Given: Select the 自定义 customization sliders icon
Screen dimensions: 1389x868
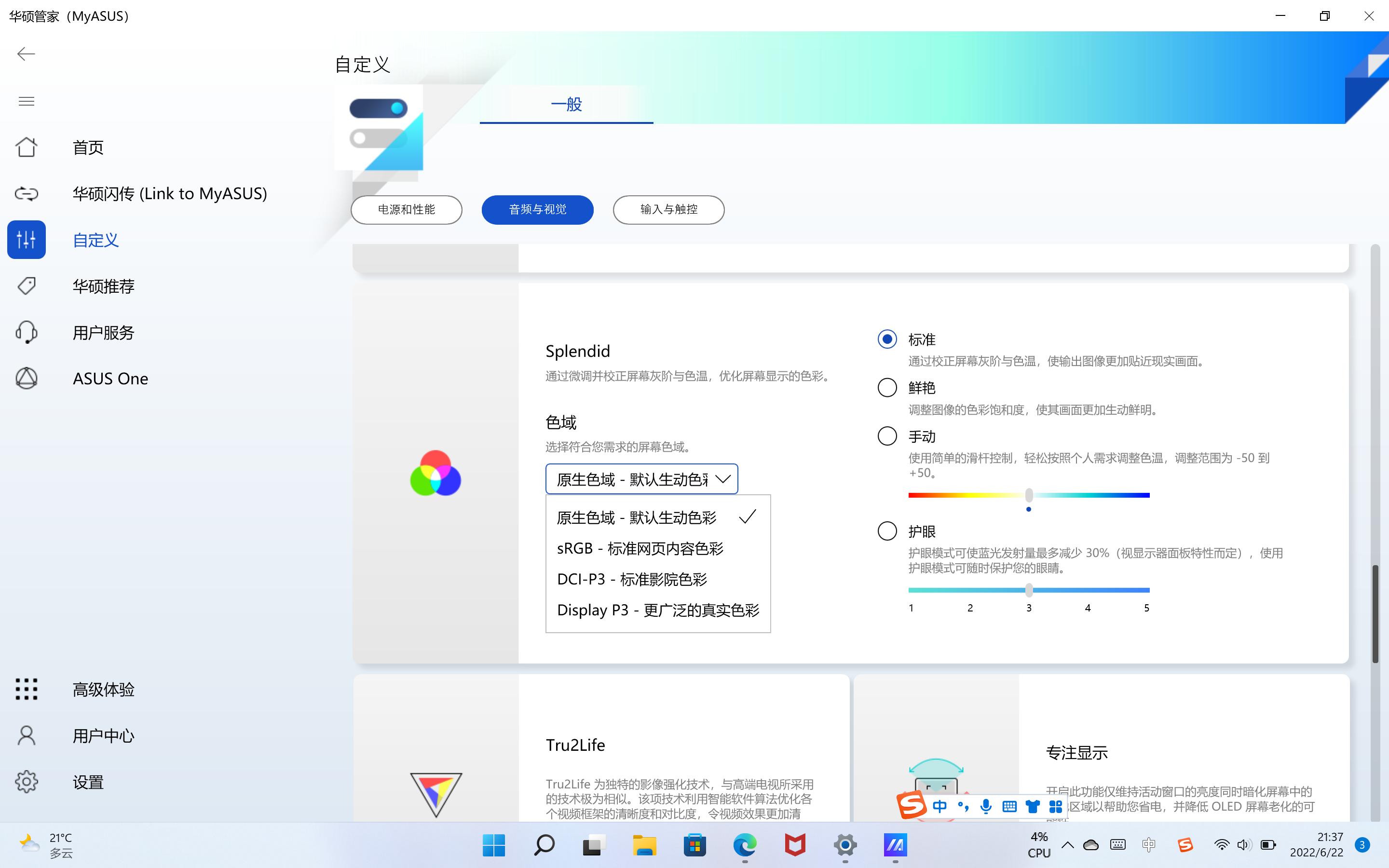Looking at the screenshot, I should click(27, 240).
